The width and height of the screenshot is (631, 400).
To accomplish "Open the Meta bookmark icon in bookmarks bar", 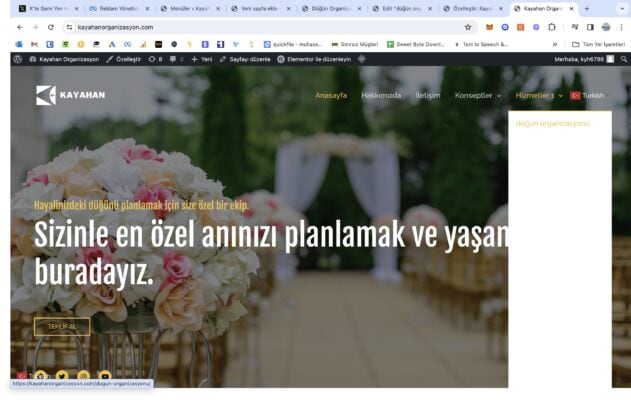I will (128, 44).
